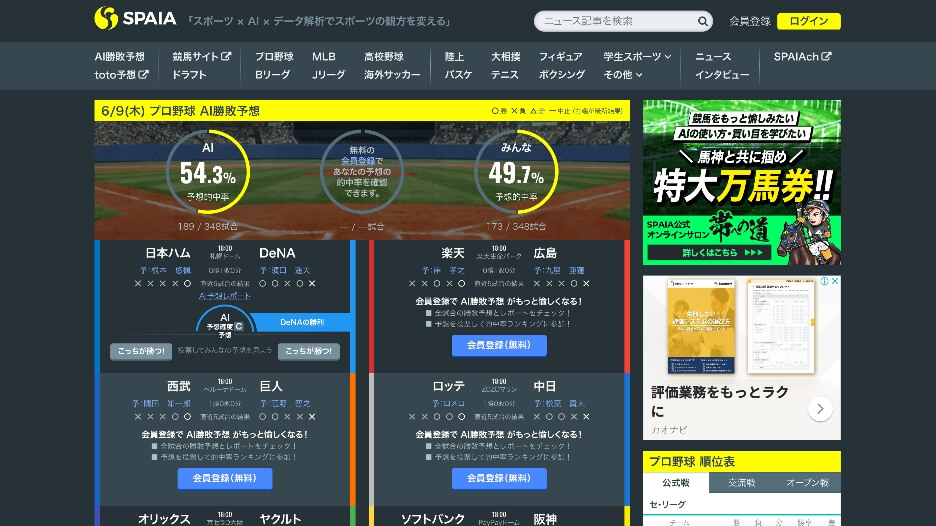Click the 会員登録 link in the header
The width and height of the screenshot is (936, 526).
(x=750, y=21)
